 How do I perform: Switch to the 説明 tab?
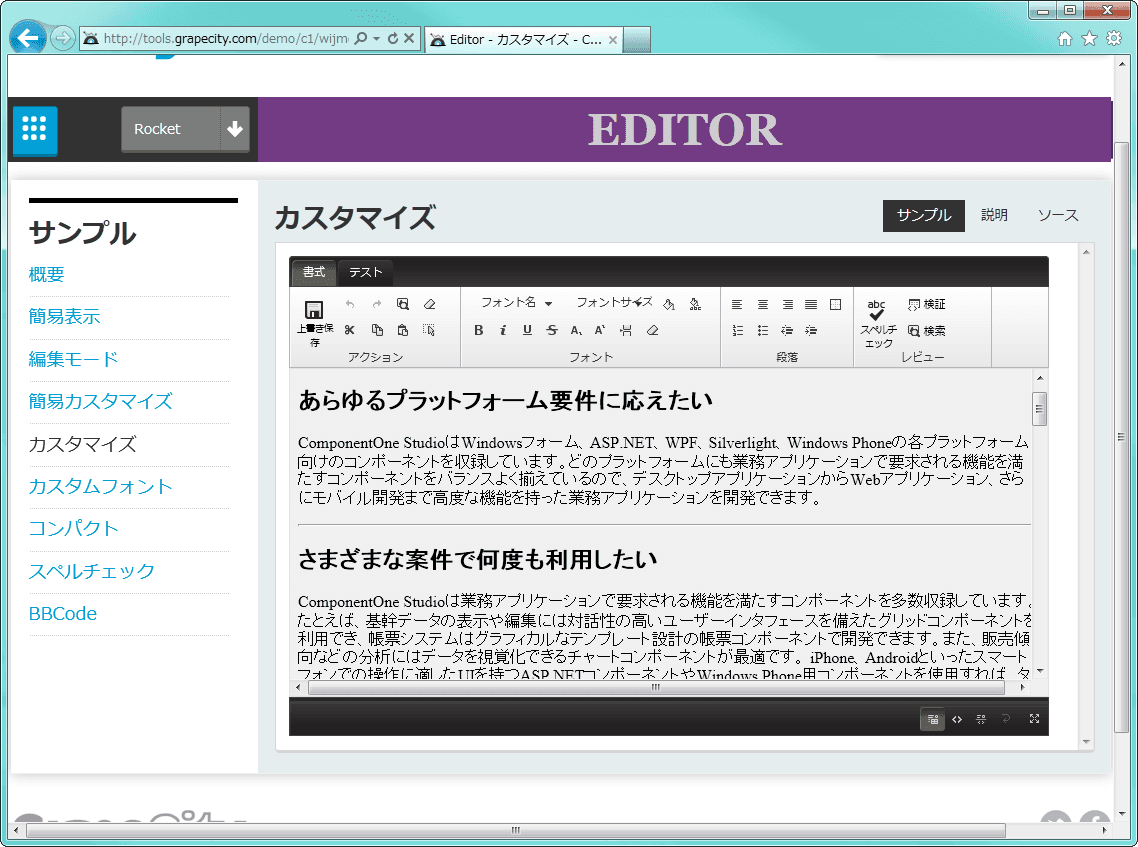(x=994, y=216)
